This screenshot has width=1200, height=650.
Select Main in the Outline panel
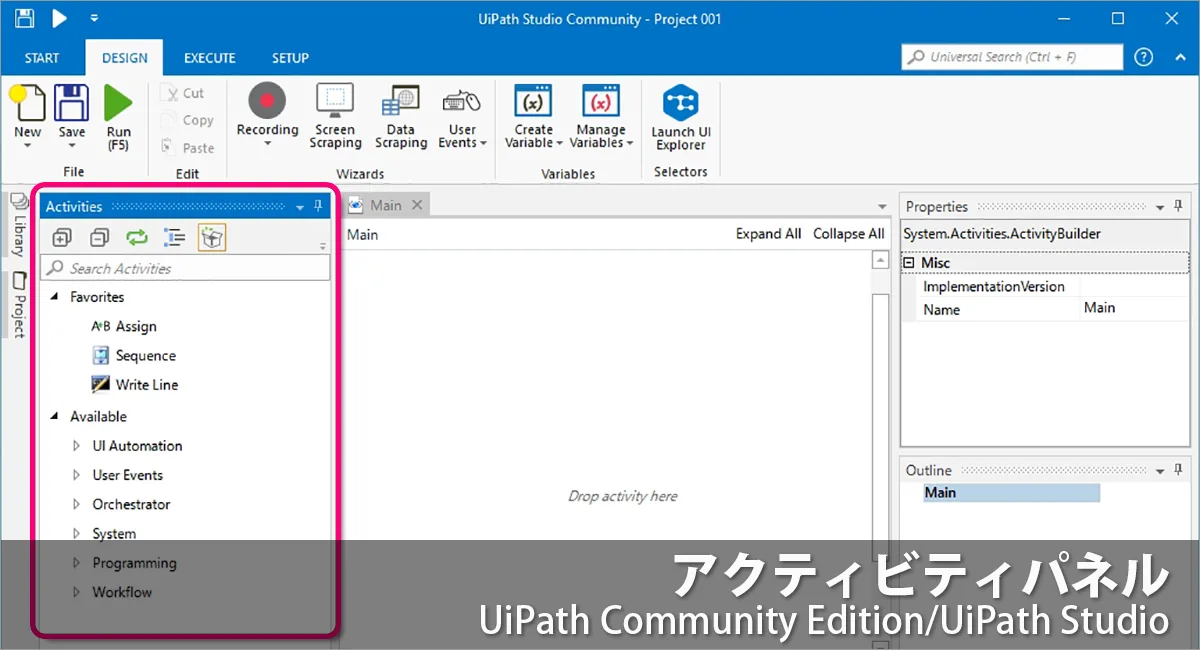point(1011,493)
